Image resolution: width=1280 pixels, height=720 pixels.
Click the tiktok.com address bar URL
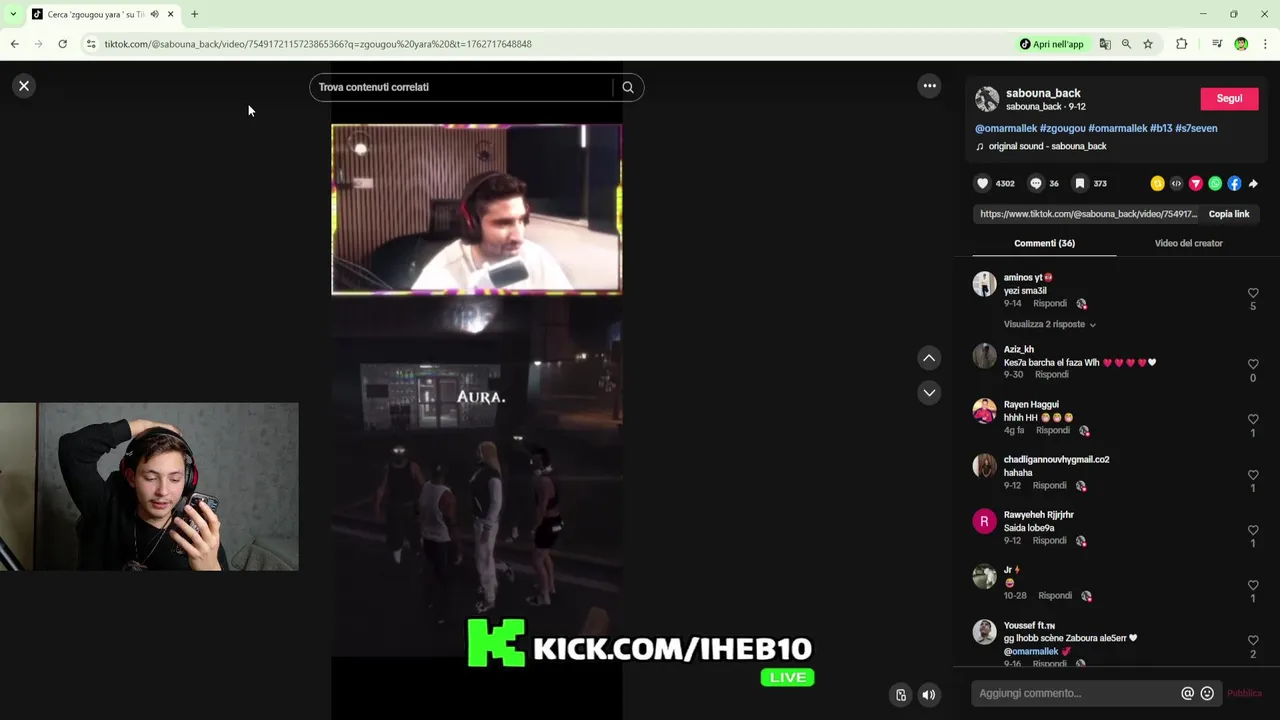tap(318, 44)
